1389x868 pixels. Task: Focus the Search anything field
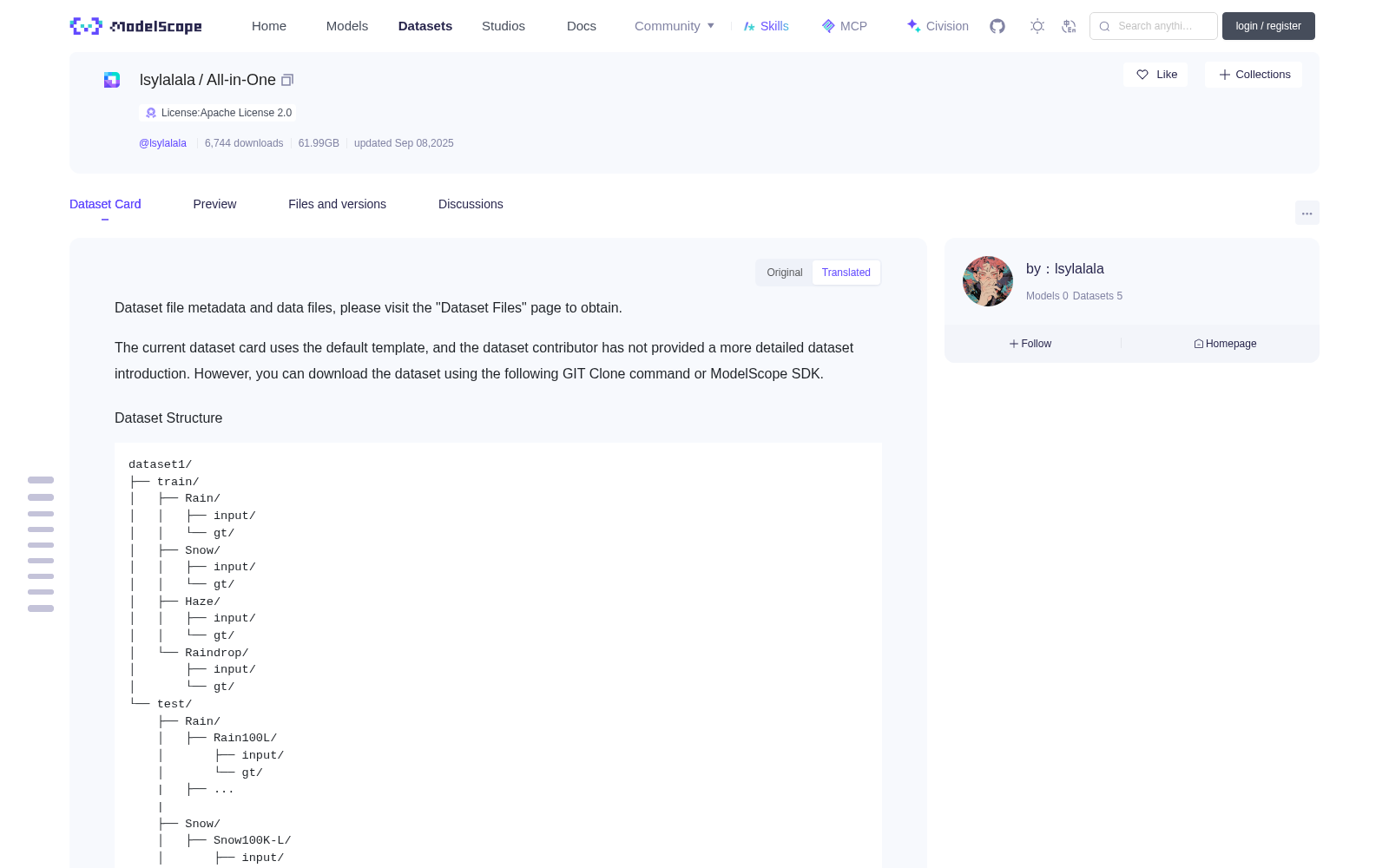(x=1154, y=26)
